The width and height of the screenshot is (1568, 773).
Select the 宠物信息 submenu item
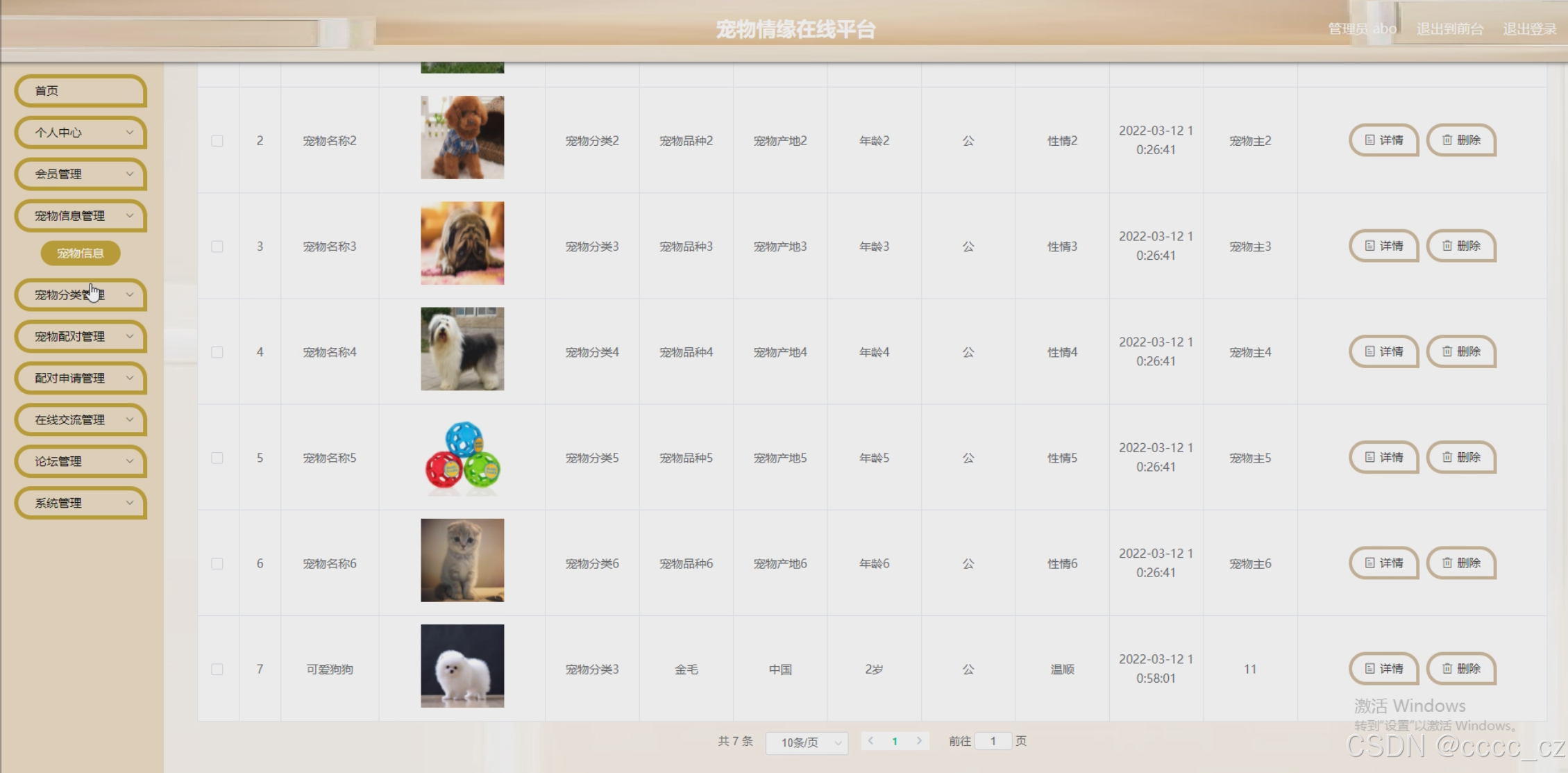point(81,253)
